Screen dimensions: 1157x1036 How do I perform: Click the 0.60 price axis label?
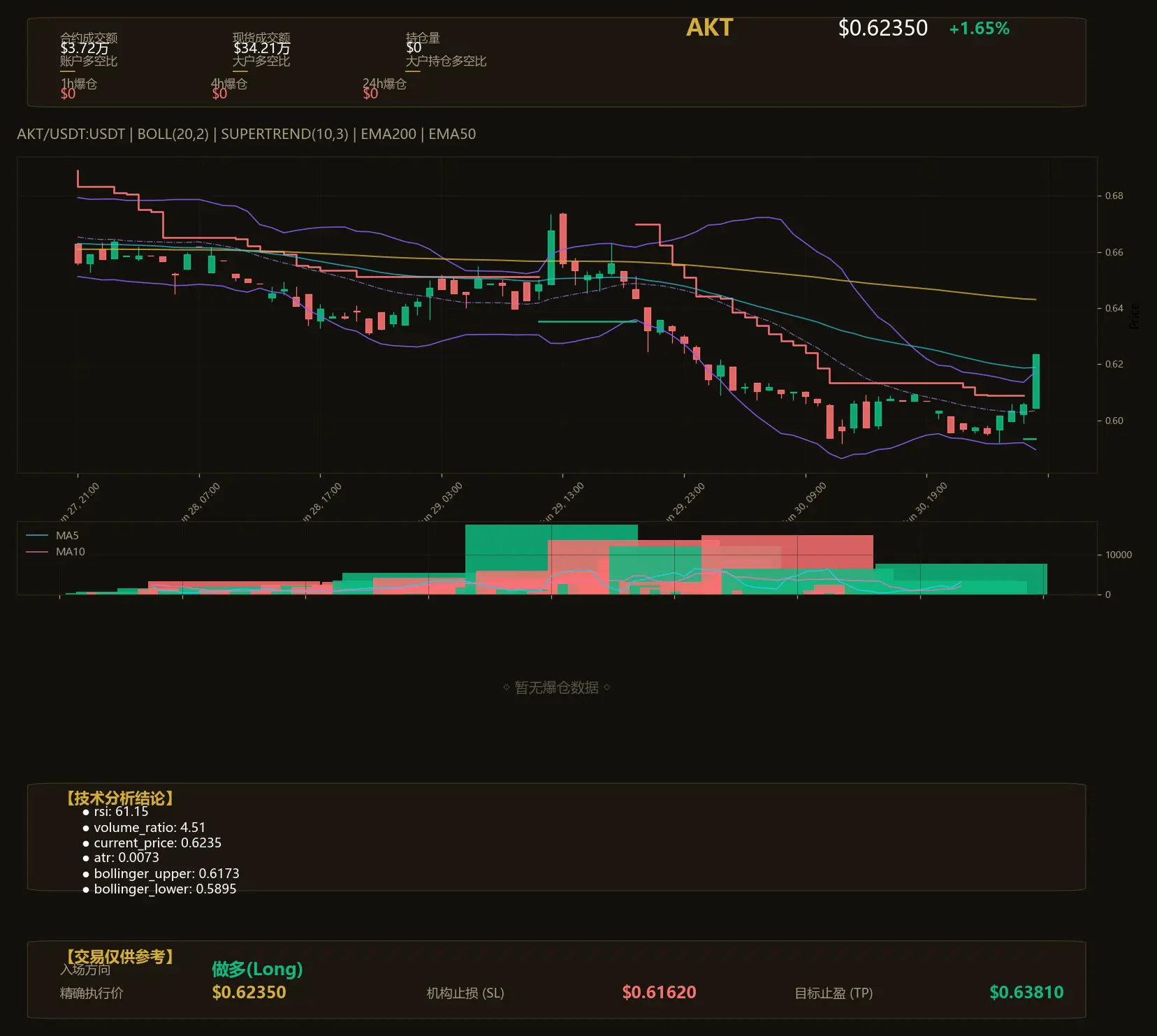pyautogui.click(x=1114, y=421)
